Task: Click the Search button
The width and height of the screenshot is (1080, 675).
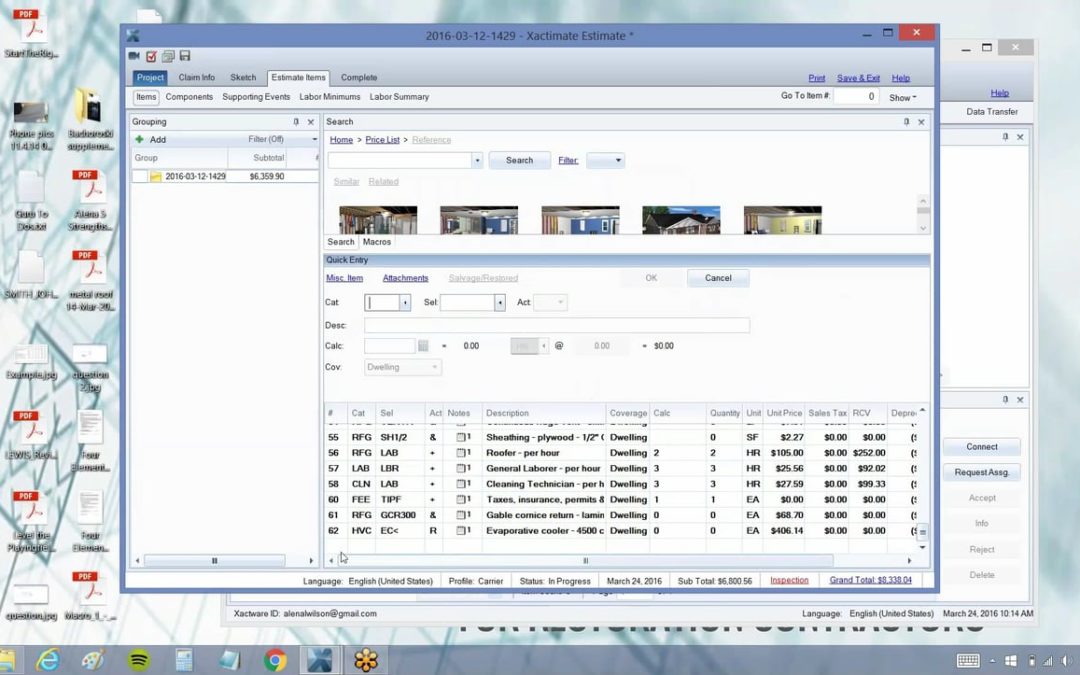Action: pos(519,160)
